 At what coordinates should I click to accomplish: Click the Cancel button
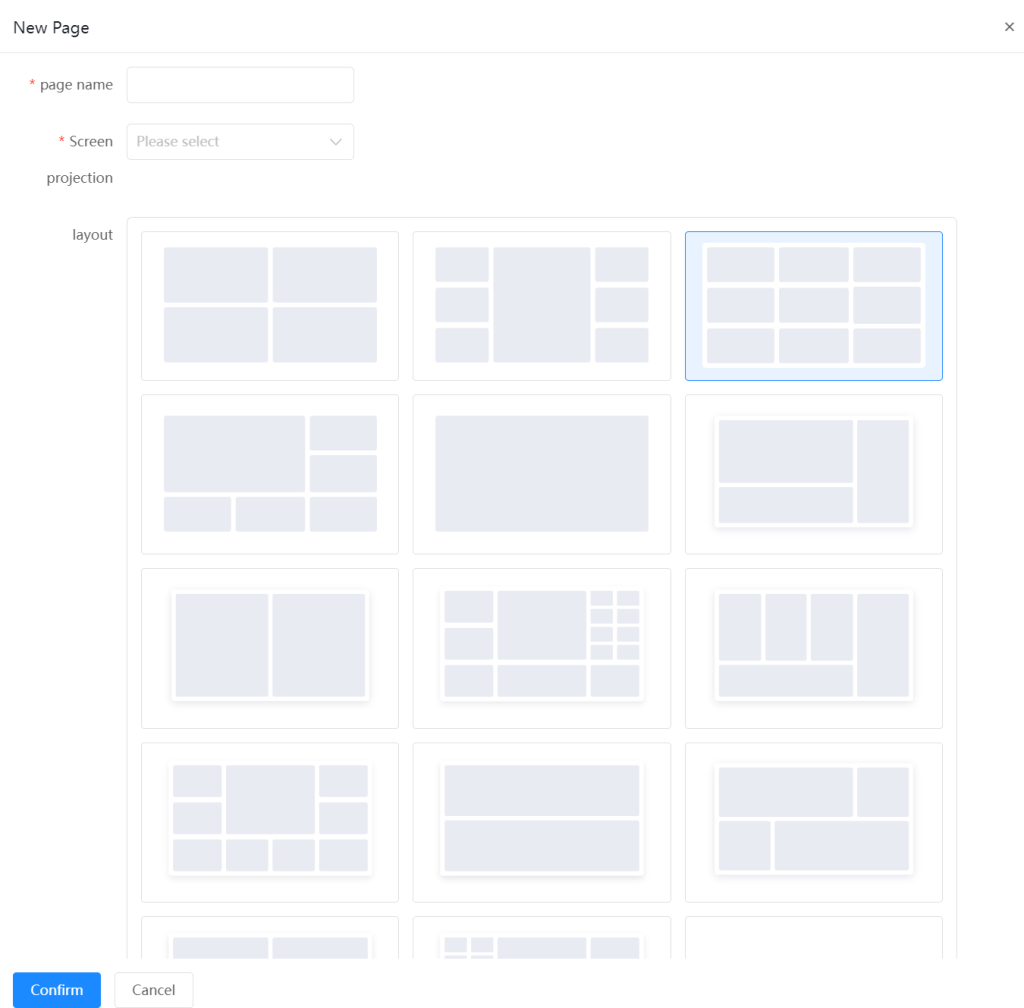[x=153, y=990]
